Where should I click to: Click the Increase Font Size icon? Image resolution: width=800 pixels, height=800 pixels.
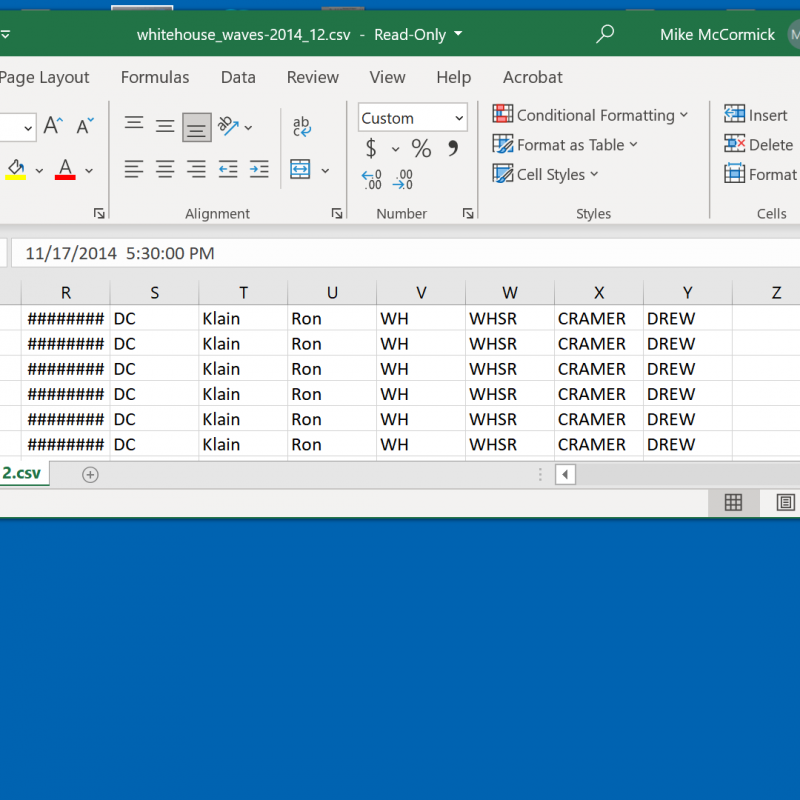[54, 126]
